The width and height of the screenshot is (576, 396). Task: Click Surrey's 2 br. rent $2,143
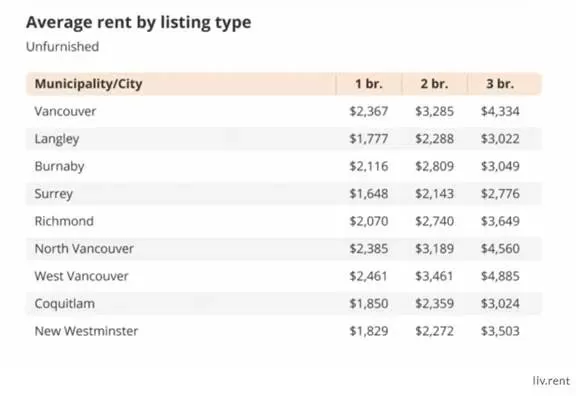(x=435, y=194)
